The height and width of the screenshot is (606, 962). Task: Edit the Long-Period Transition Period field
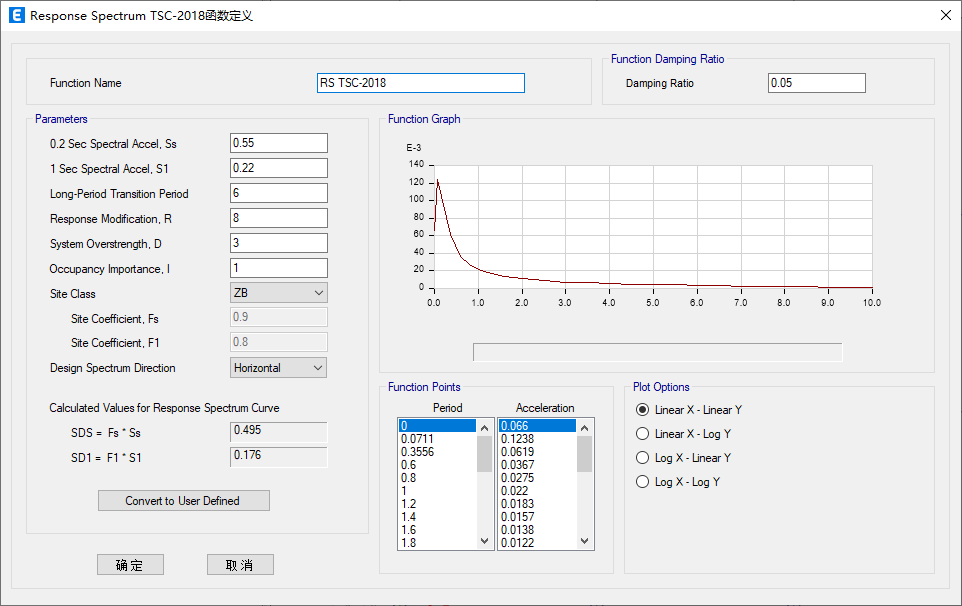point(279,193)
